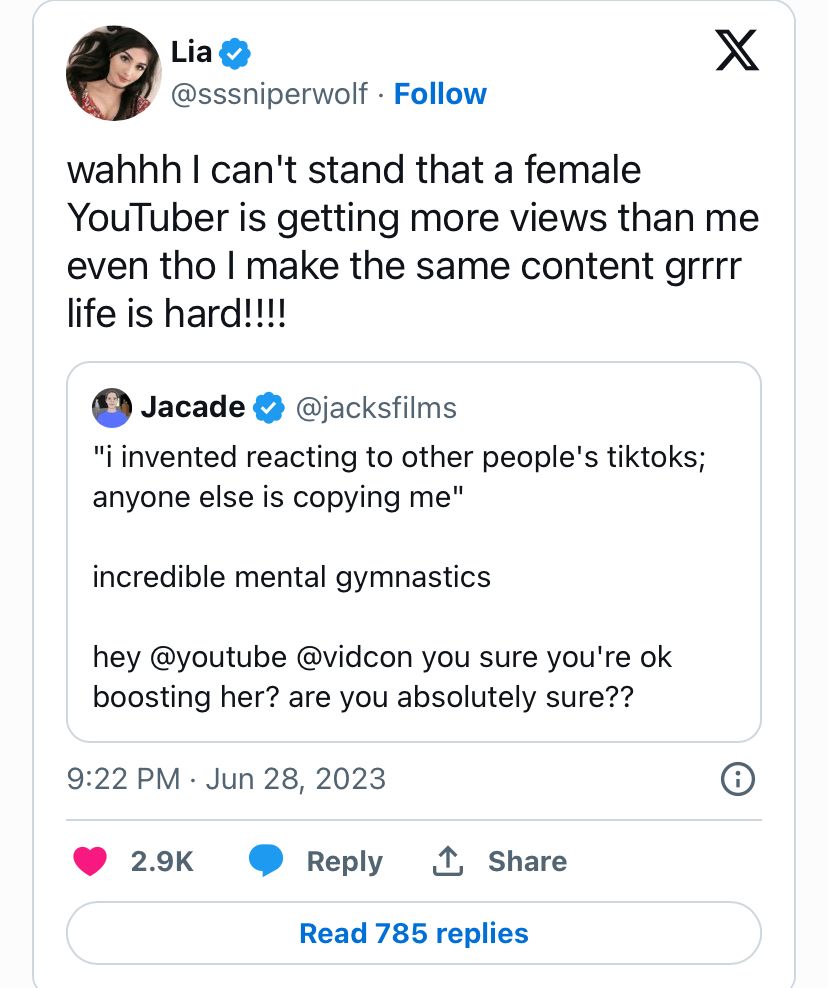The width and height of the screenshot is (828, 988).
Task: Click the 2.9K likes count
Action: click(162, 861)
